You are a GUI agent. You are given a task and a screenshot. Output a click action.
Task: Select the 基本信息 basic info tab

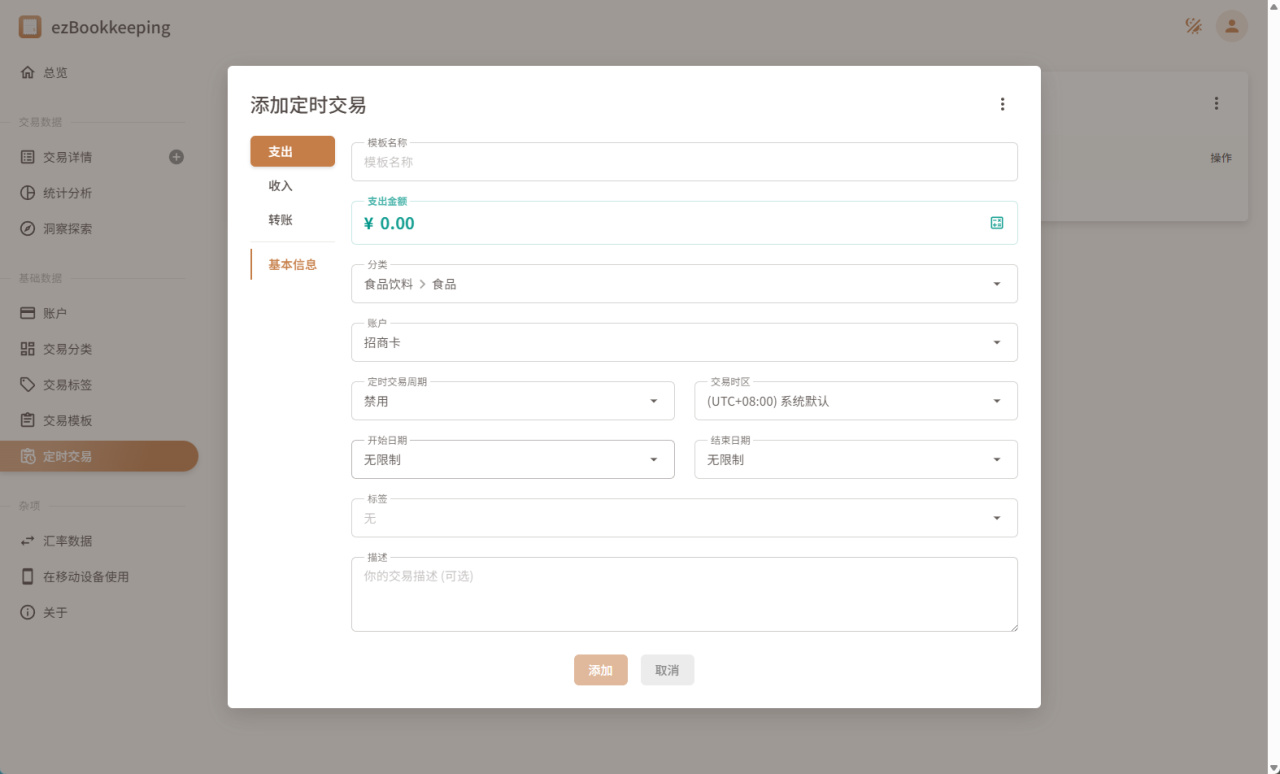pos(292,265)
